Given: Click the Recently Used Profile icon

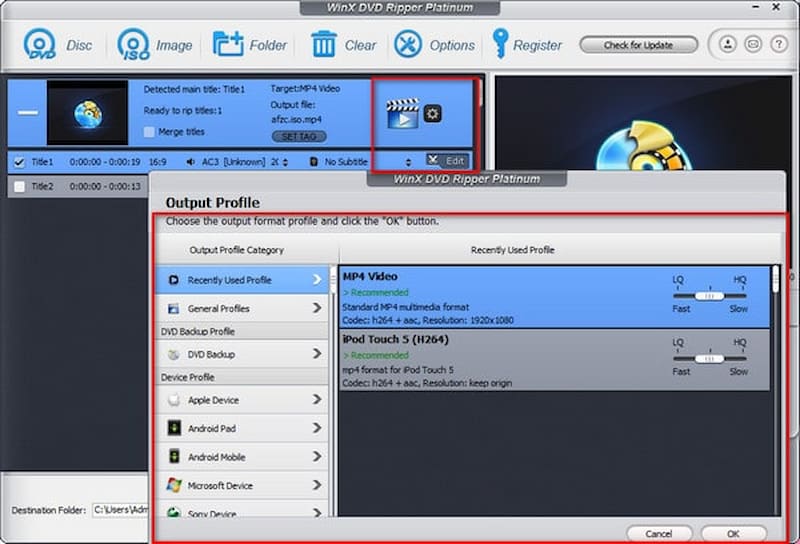Looking at the screenshot, I should tap(173, 280).
